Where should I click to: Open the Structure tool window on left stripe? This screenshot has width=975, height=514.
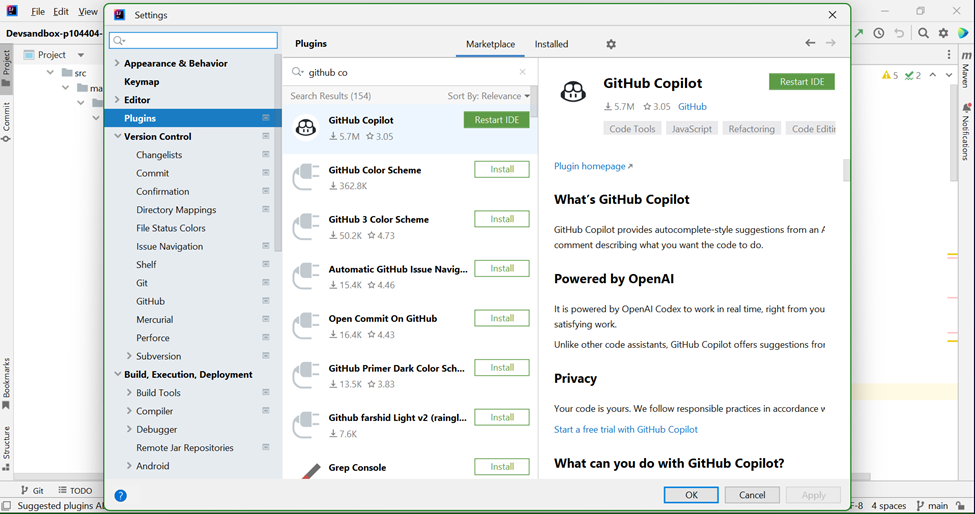pyautogui.click(x=6, y=448)
